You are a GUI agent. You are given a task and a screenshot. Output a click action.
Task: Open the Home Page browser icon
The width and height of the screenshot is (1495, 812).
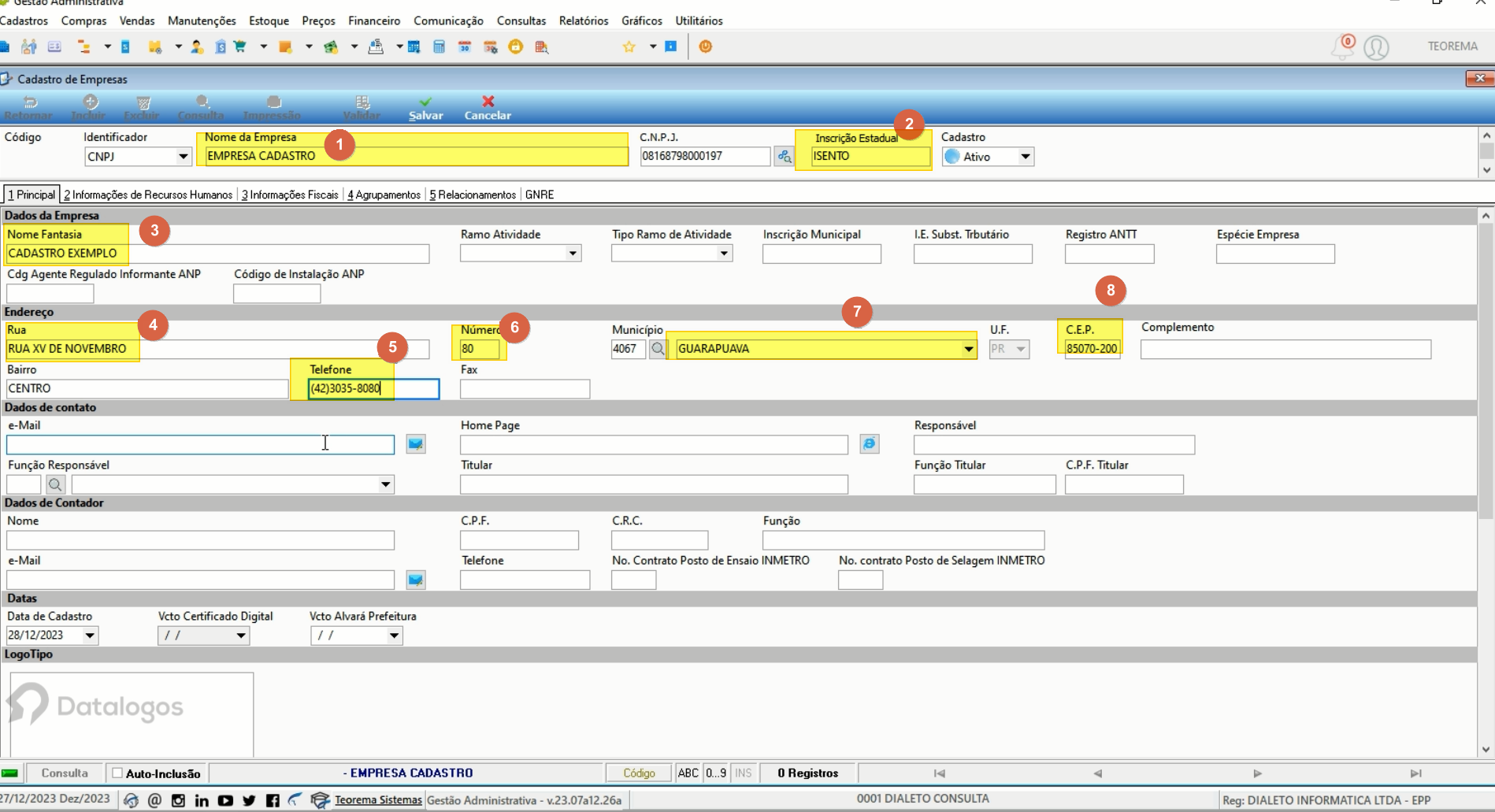click(870, 444)
